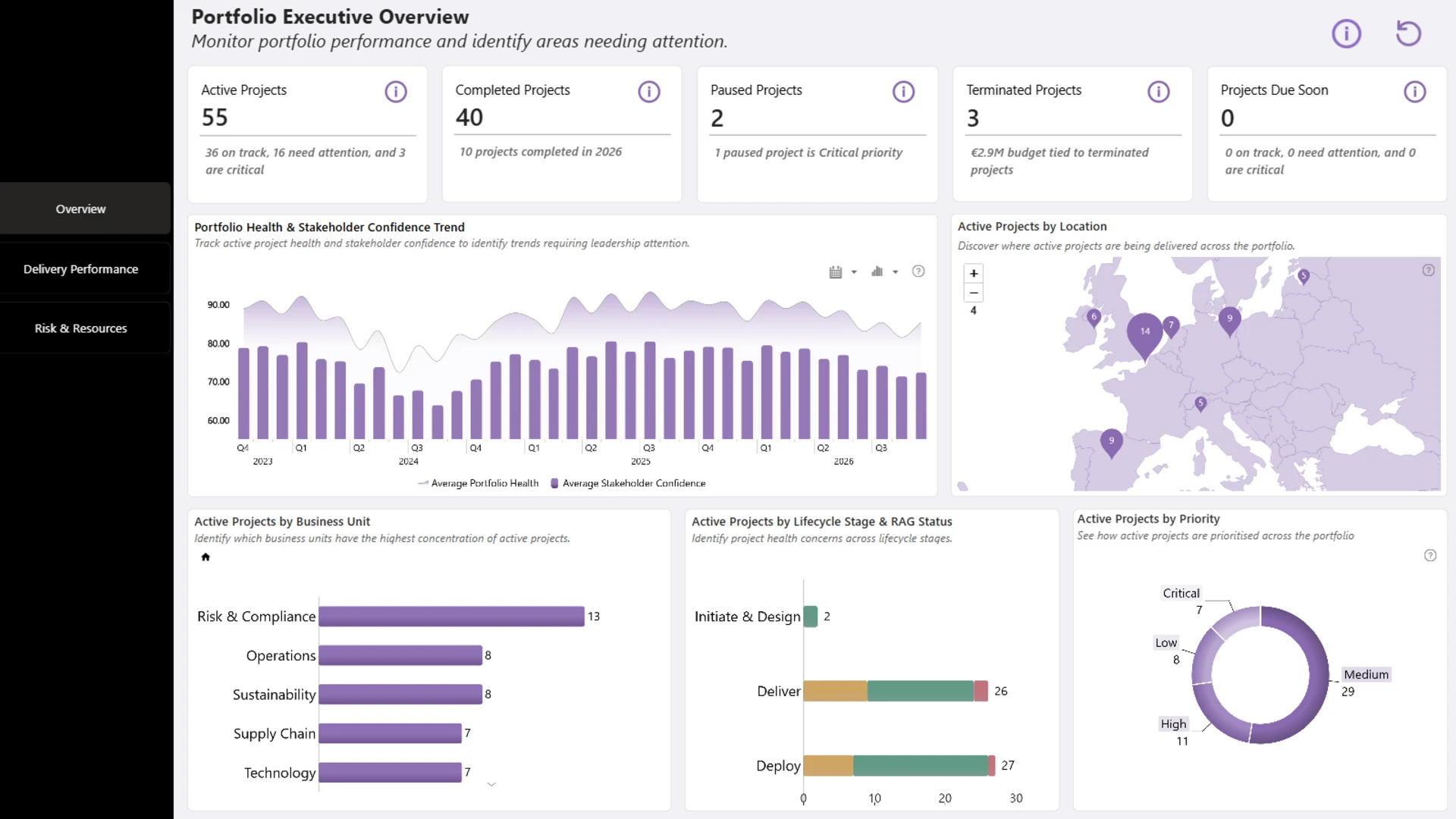Select the map pin labeled 14
The width and height of the screenshot is (1456, 819).
click(x=1145, y=334)
